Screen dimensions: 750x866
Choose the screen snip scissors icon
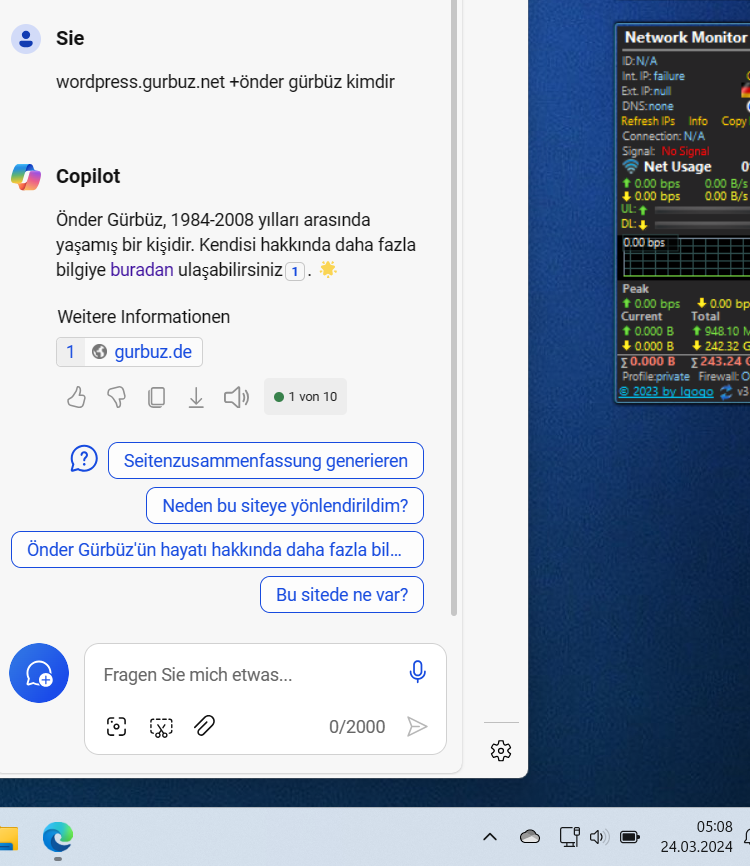(x=161, y=727)
